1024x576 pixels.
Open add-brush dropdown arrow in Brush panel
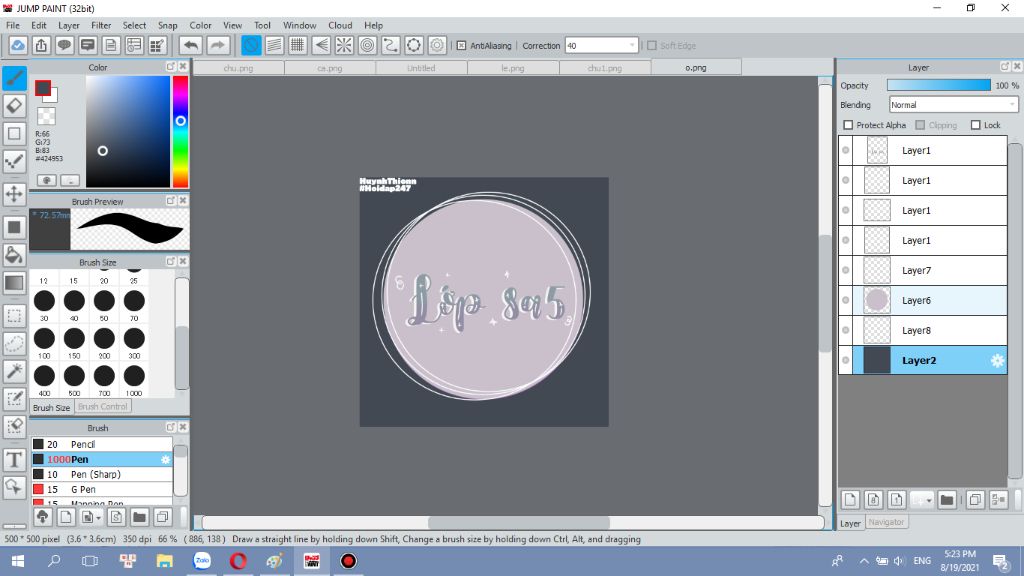pos(98,518)
